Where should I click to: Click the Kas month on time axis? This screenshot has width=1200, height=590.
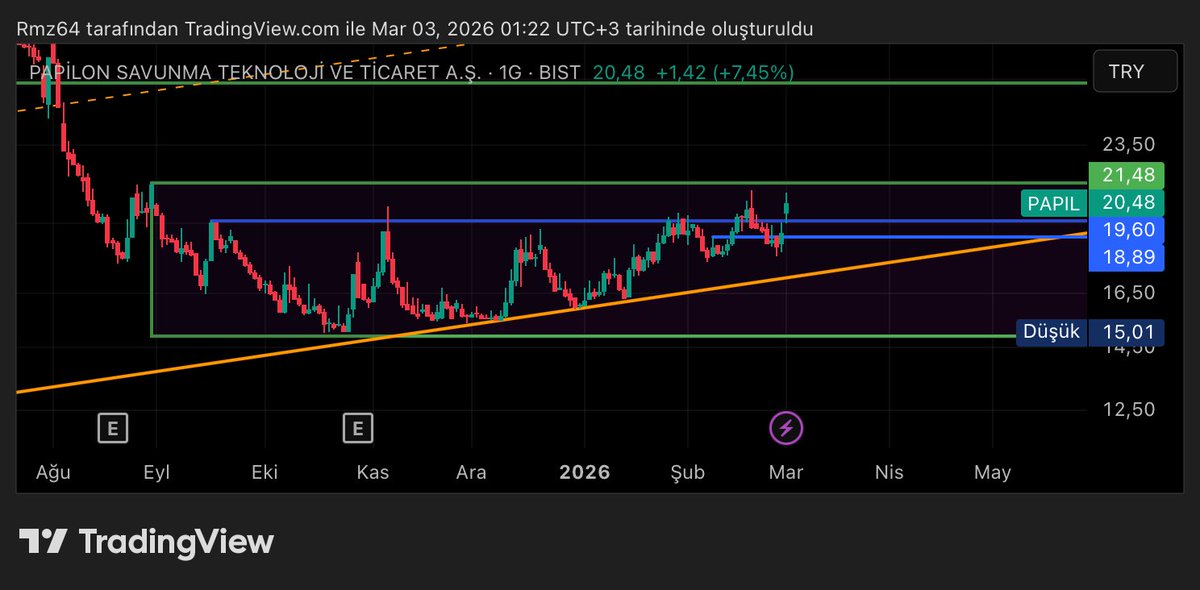[x=372, y=472]
